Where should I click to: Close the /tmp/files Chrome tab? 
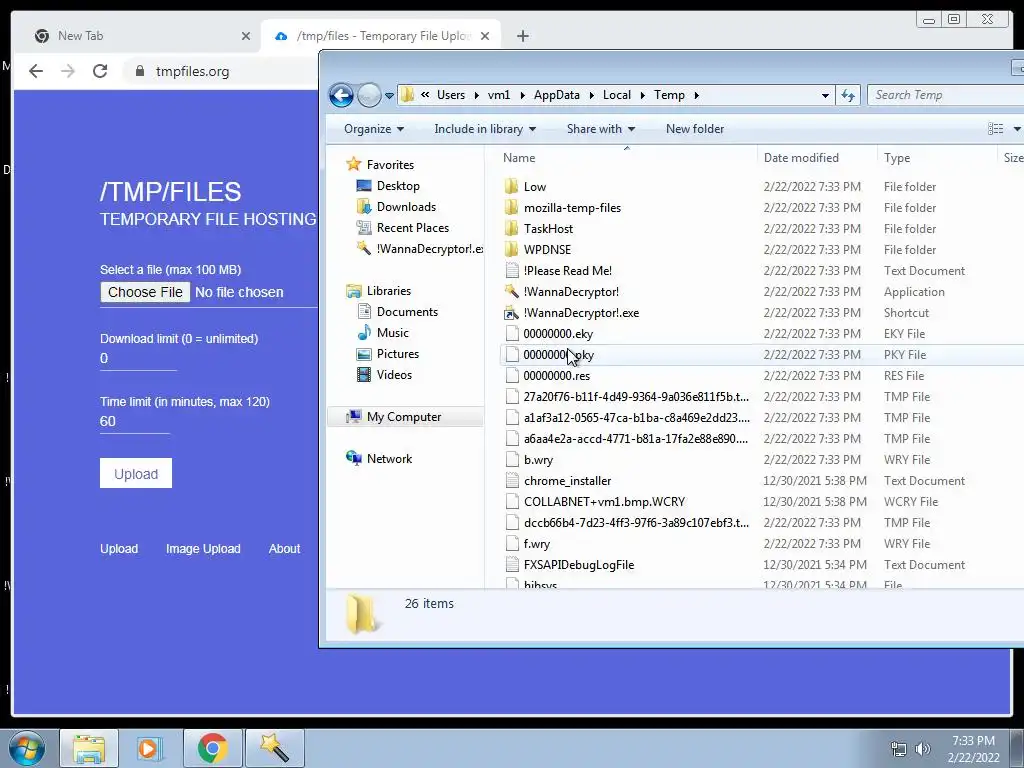[x=485, y=37]
